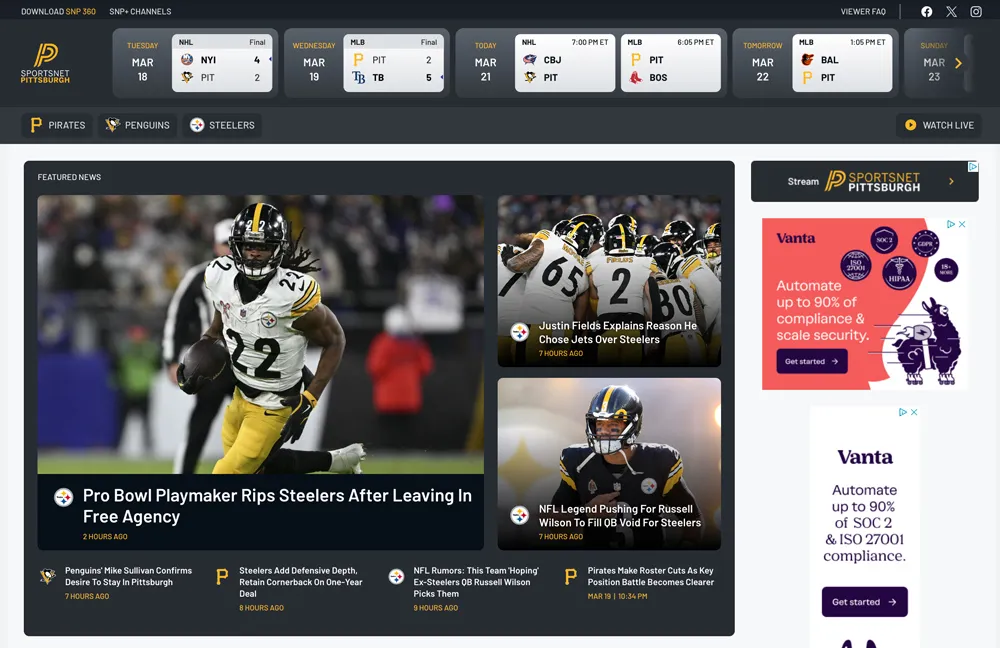The width and height of the screenshot is (1000, 648).
Task: Open the Facebook page icon
Action: pos(926,12)
